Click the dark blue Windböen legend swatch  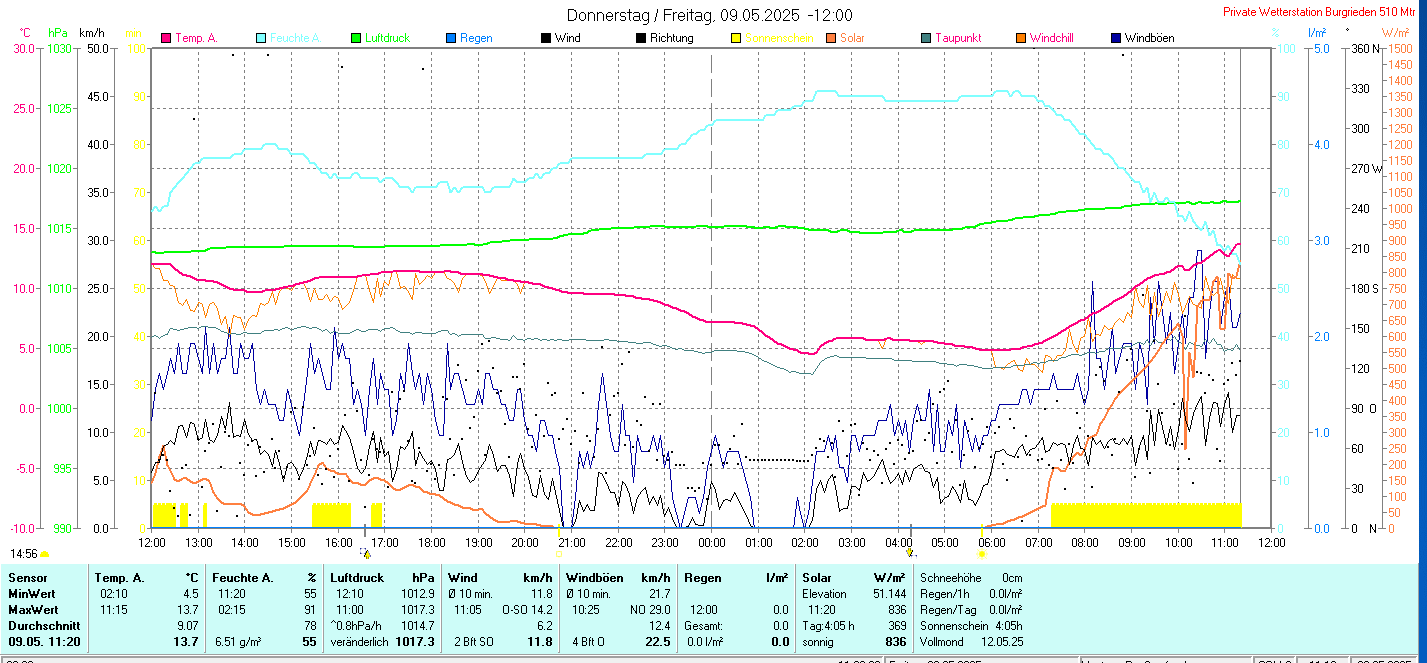(x=1116, y=38)
